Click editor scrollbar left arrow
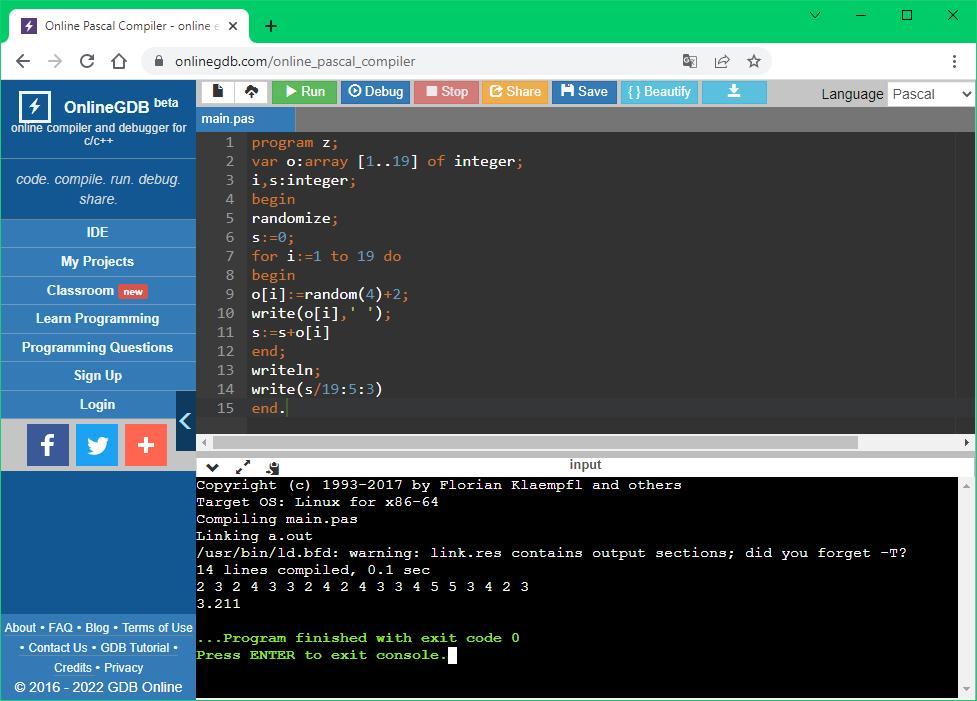 204,442
